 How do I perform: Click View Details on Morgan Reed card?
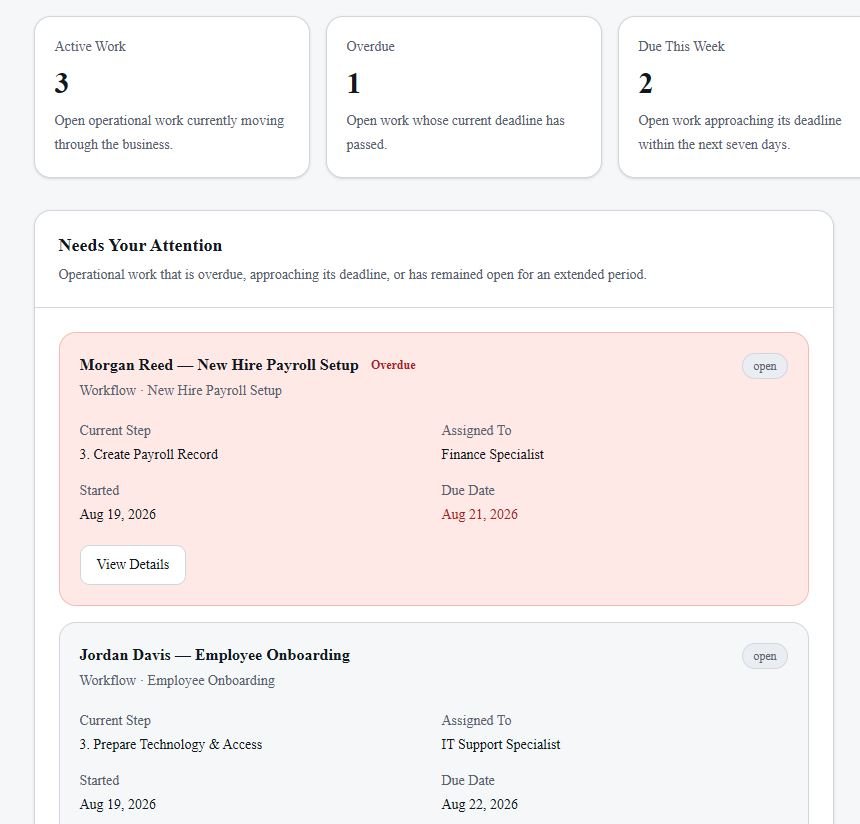tap(133, 565)
